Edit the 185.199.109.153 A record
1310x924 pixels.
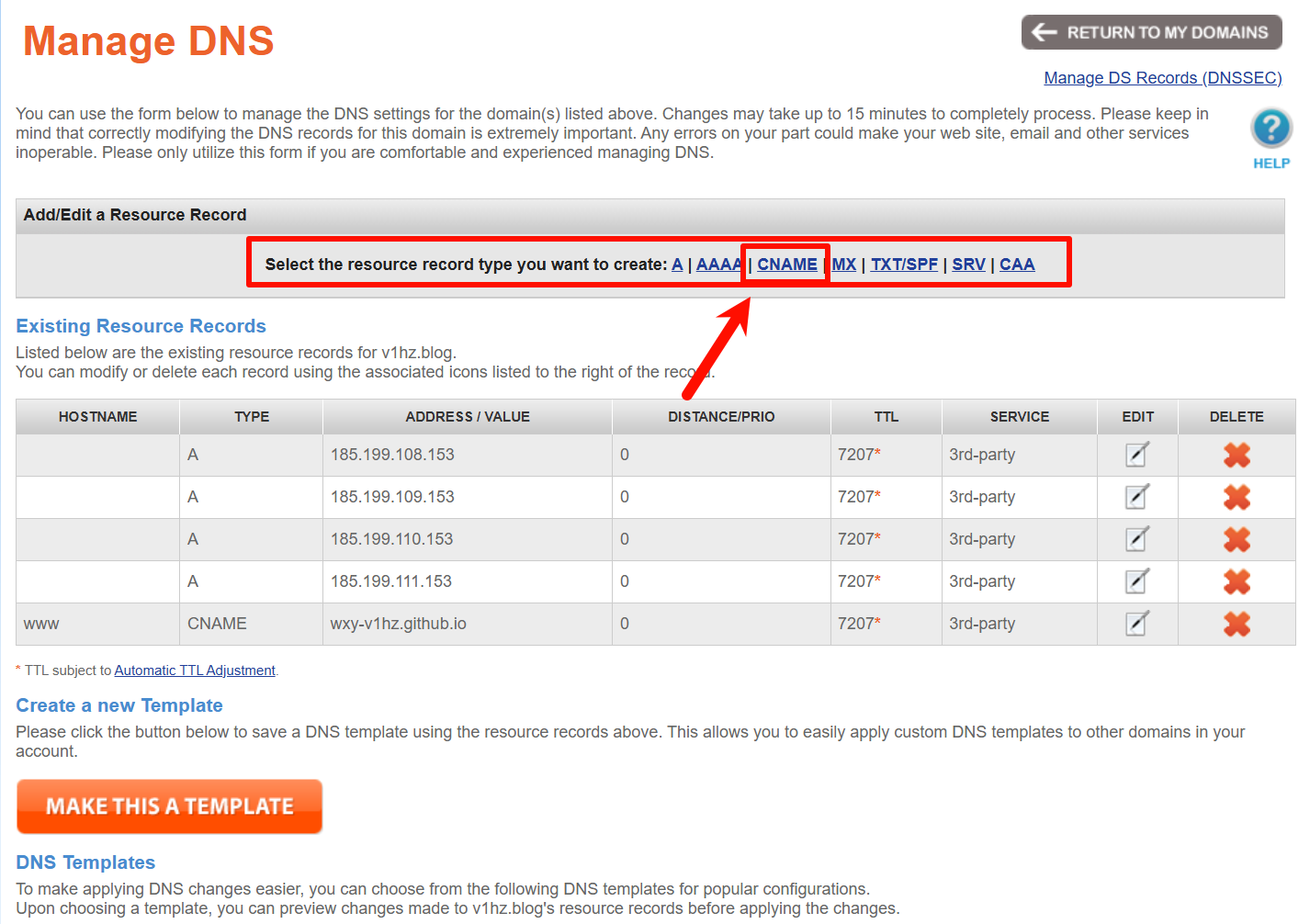tap(1136, 497)
